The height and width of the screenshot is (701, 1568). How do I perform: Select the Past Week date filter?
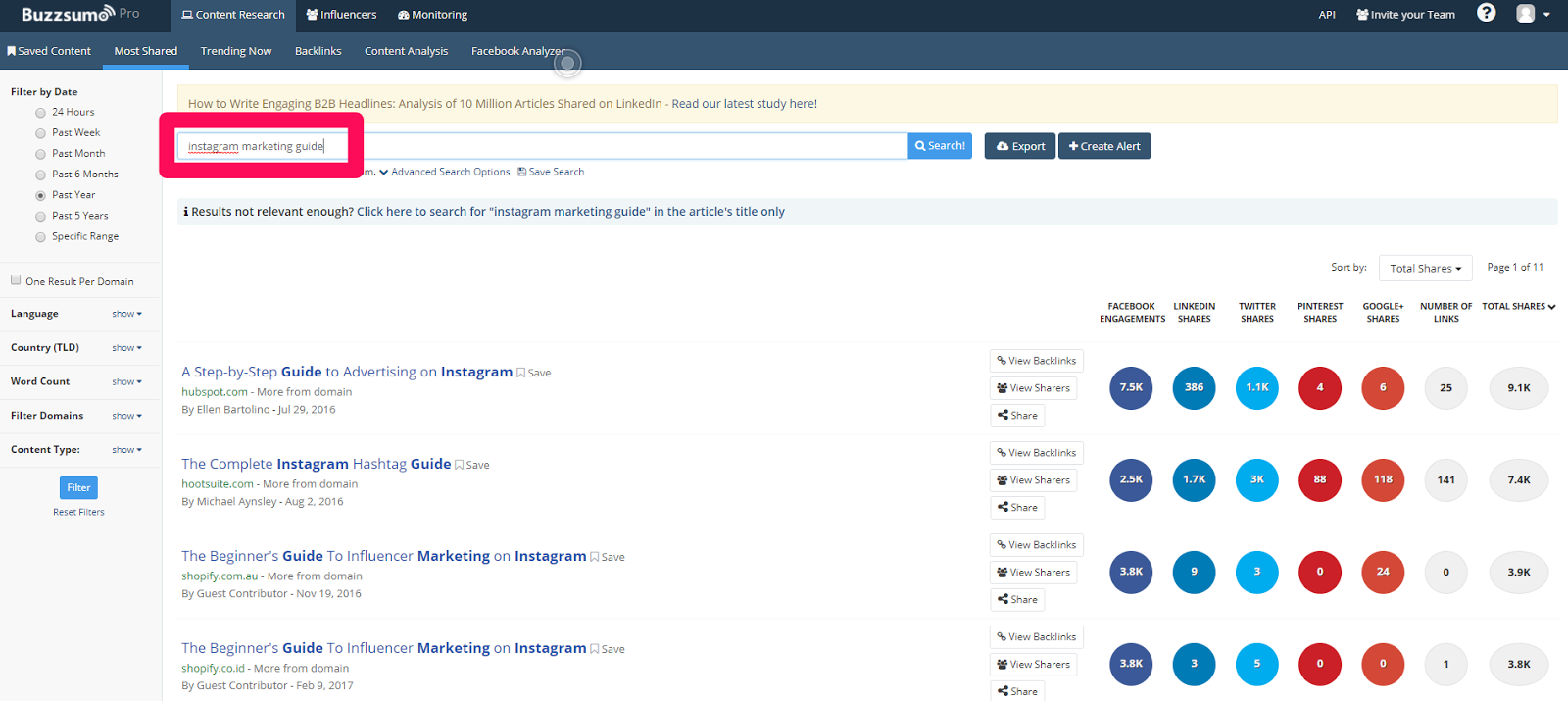[41, 133]
